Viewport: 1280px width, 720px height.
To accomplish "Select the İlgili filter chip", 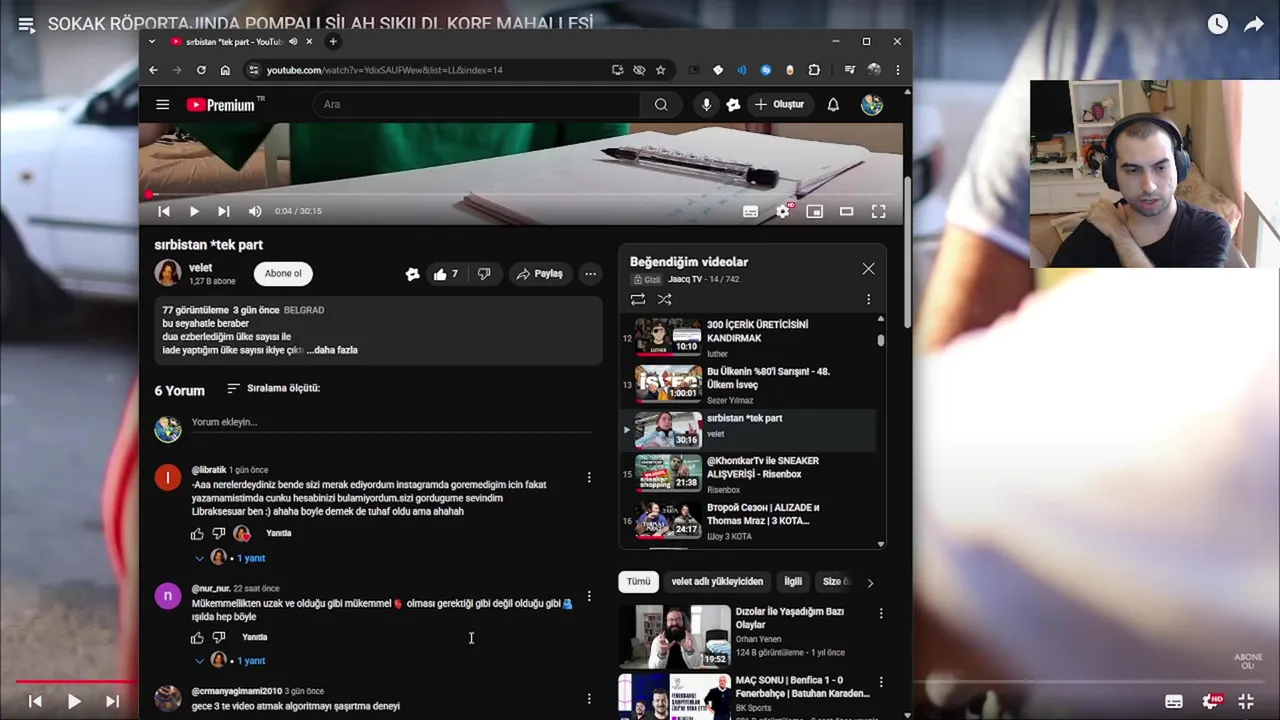I will click(x=793, y=581).
